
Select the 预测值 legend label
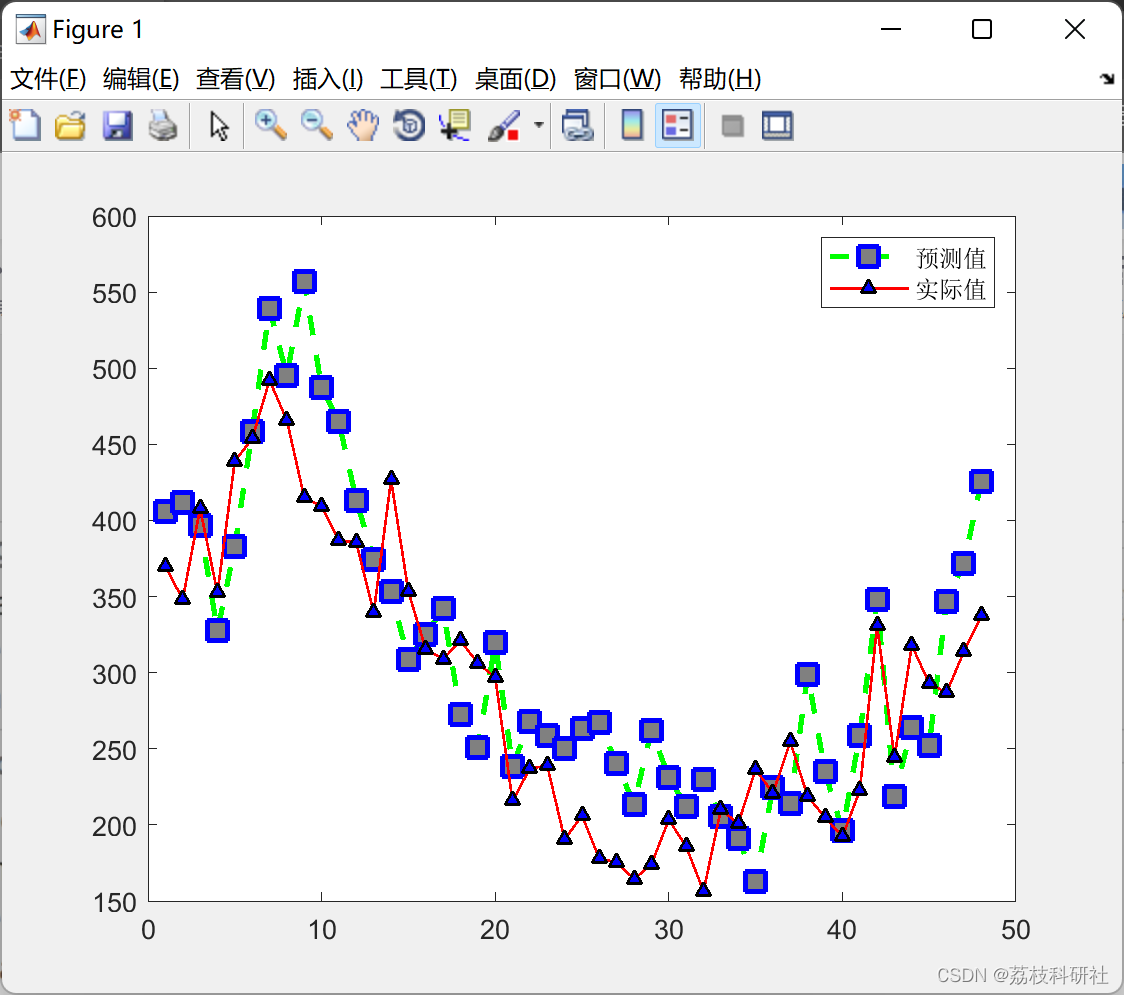pyautogui.click(x=951, y=257)
